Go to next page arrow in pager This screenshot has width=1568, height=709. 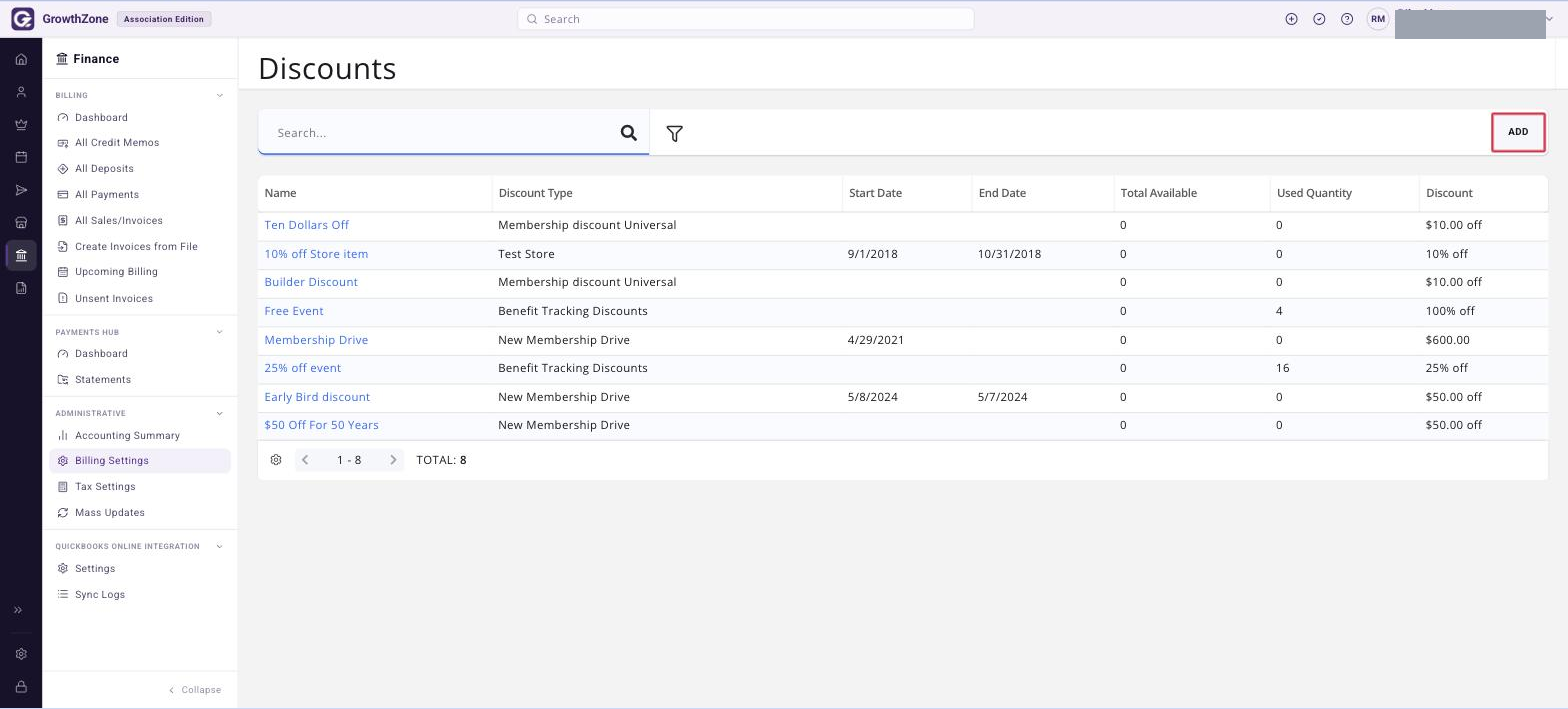pos(393,460)
